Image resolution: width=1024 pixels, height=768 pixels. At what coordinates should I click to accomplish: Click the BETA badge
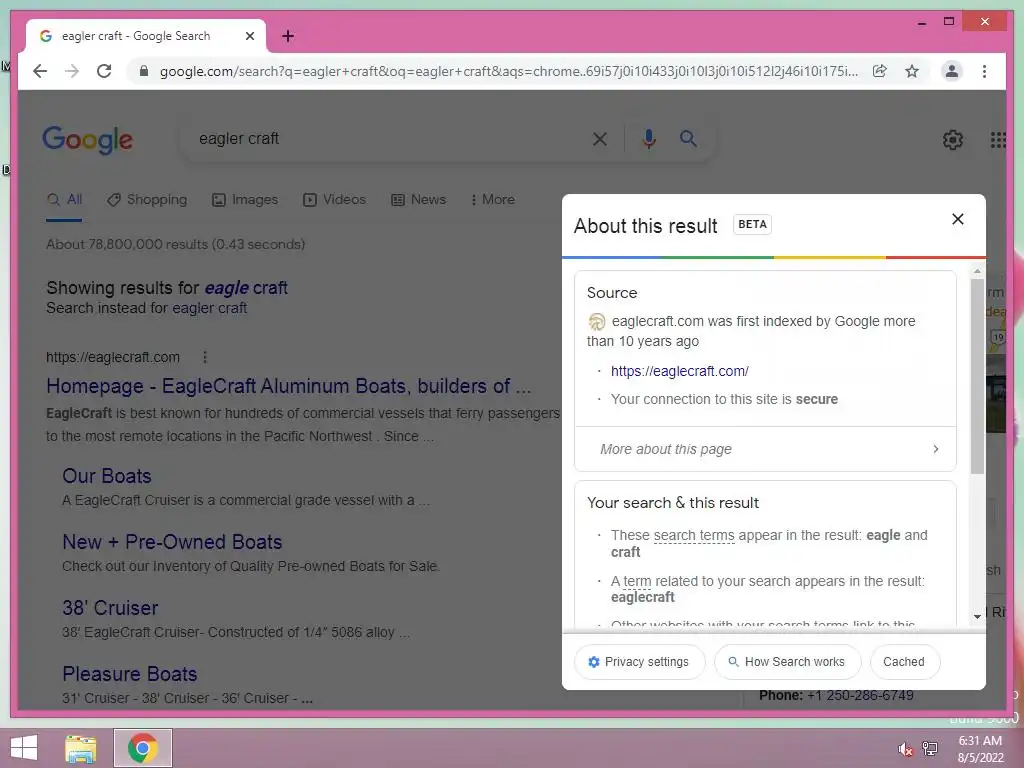pos(752,224)
